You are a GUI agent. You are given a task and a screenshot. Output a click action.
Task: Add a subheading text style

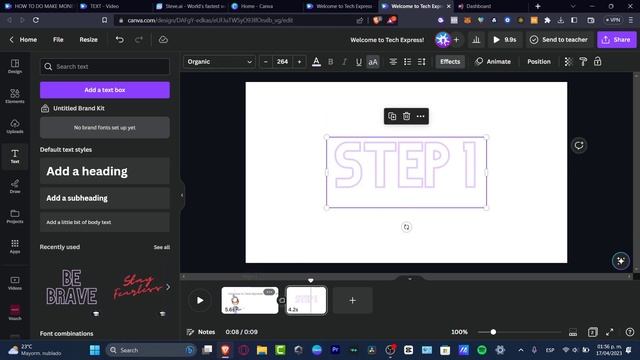point(105,198)
